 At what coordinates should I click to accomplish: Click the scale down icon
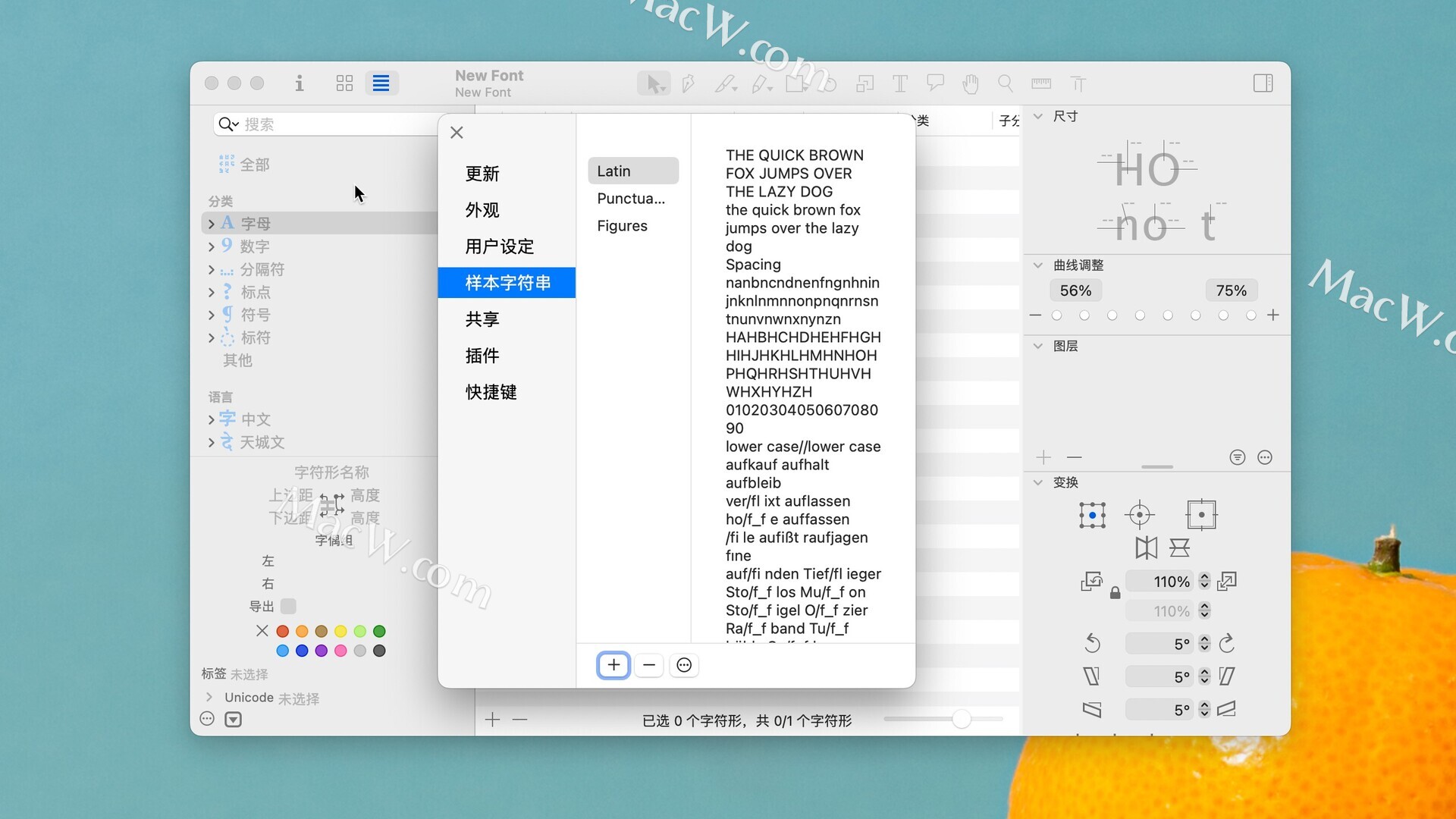point(1091,582)
